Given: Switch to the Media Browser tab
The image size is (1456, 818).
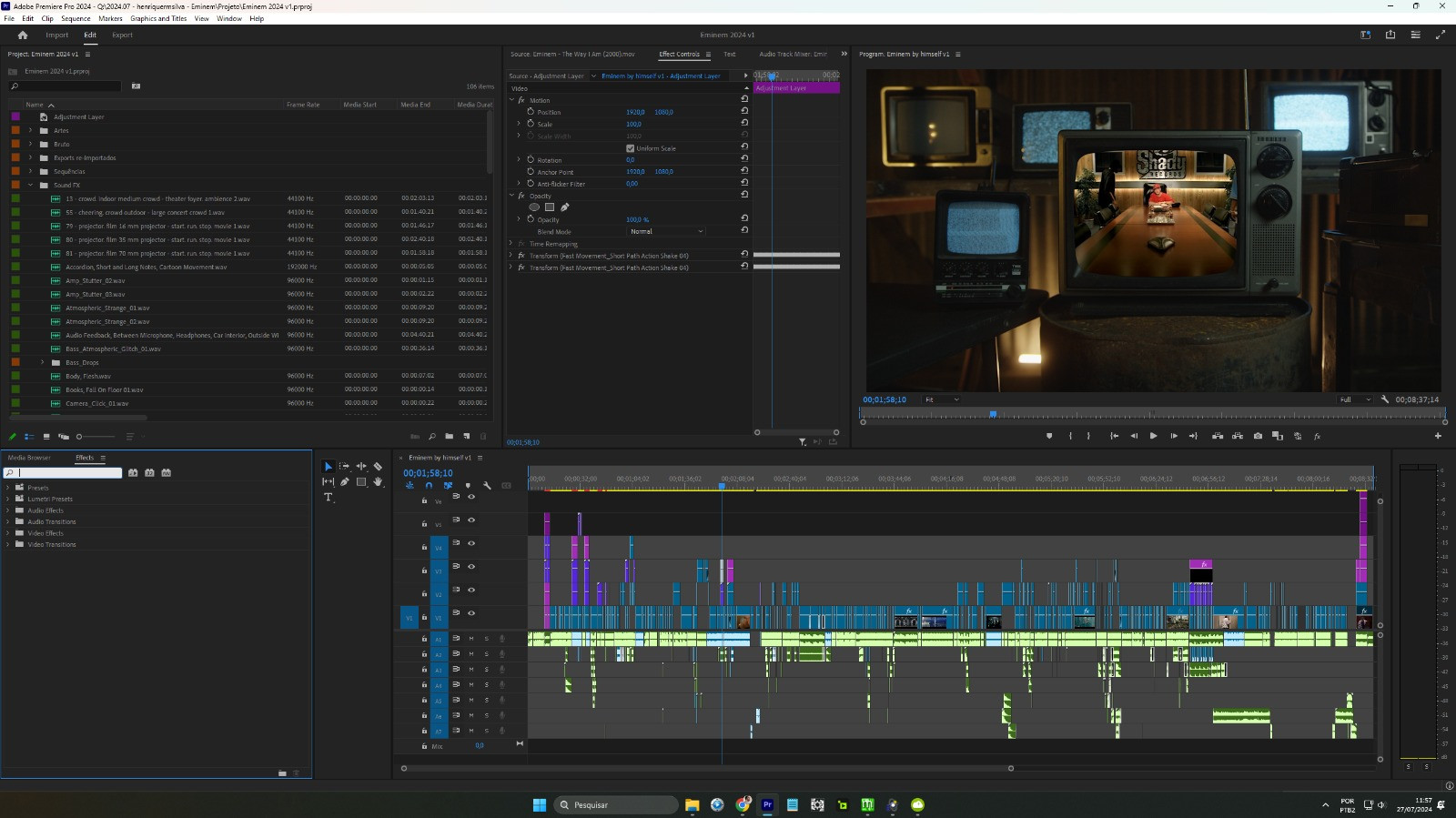Looking at the screenshot, I should (29, 458).
